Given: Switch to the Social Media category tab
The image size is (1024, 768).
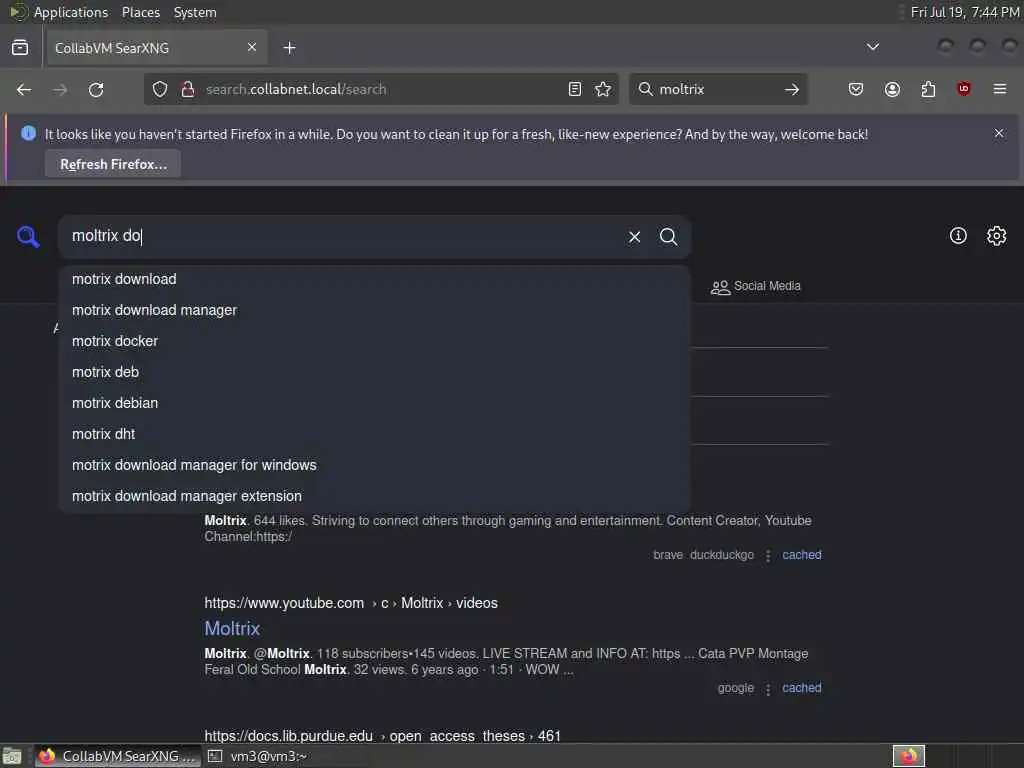Looking at the screenshot, I should tap(756, 286).
